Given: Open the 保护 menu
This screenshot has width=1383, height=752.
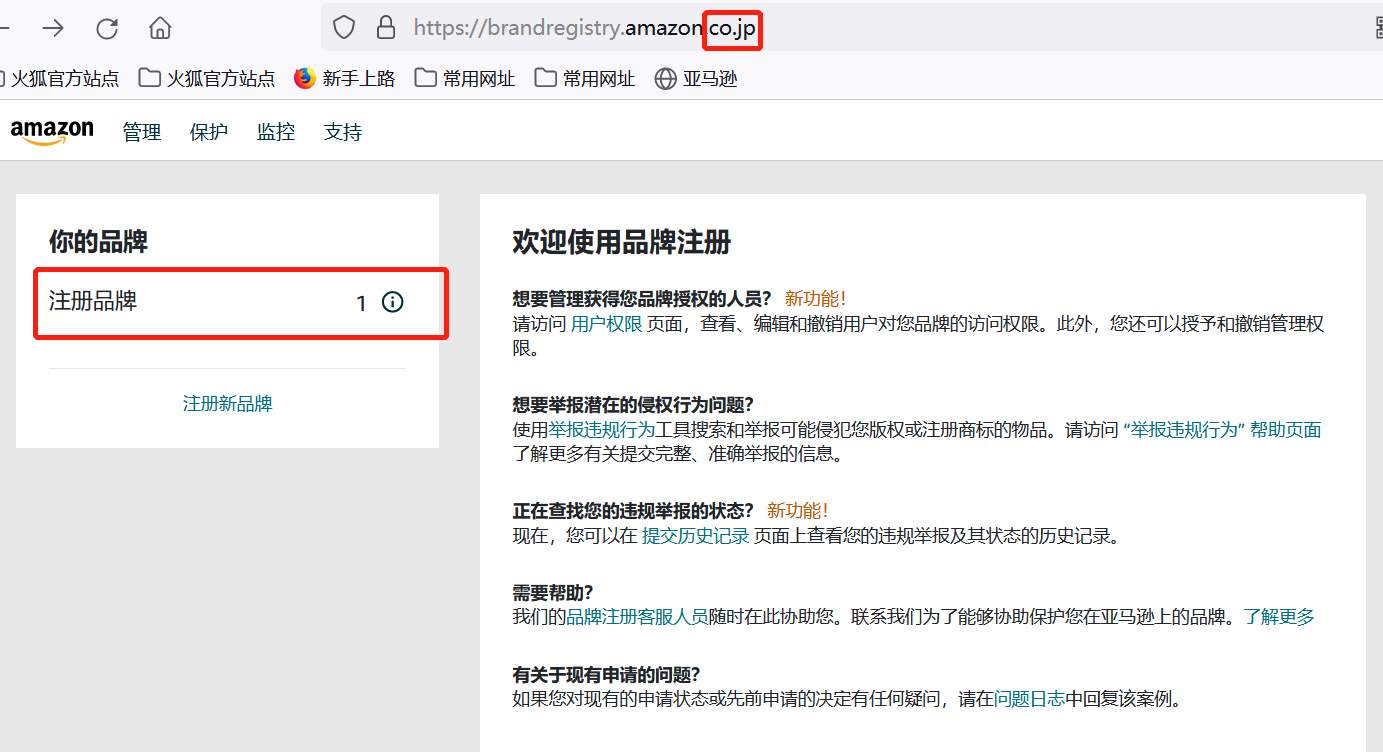Looking at the screenshot, I should 209,132.
